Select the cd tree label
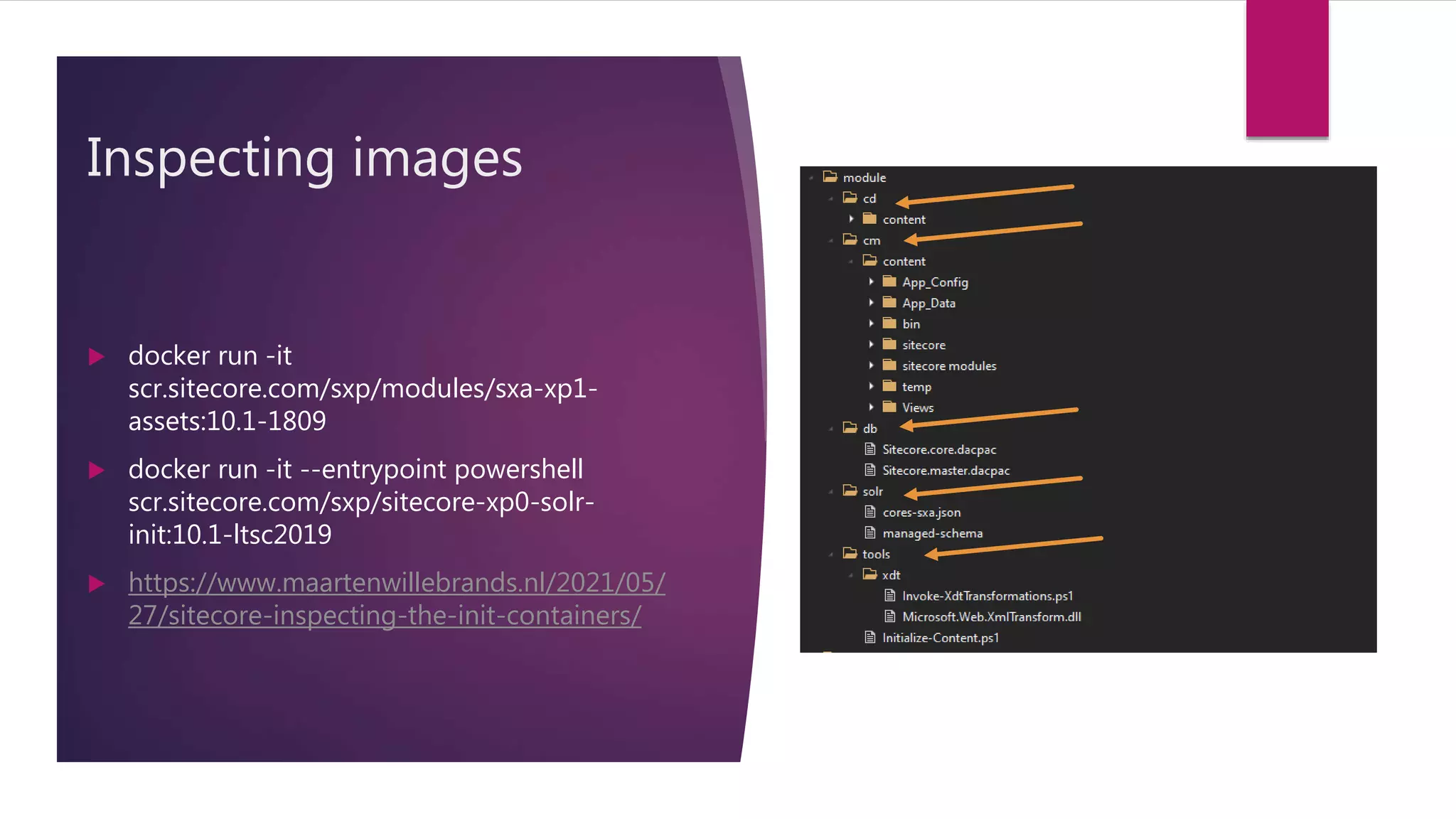Image resolution: width=1456 pixels, height=819 pixels. [x=869, y=198]
